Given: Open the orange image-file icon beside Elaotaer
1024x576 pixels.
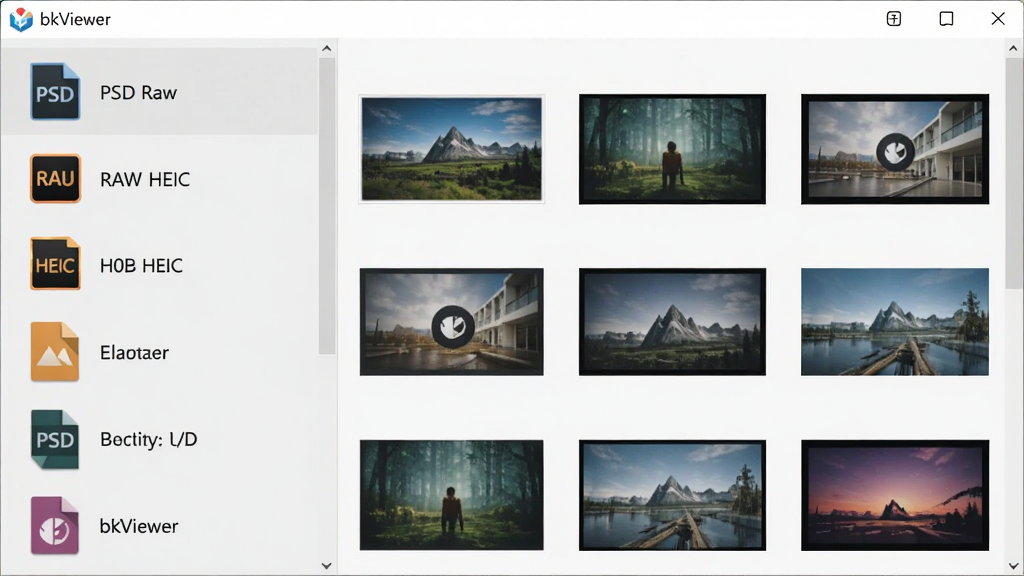Looking at the screenshot, I should pyautogui.click(x=55, y=351).
